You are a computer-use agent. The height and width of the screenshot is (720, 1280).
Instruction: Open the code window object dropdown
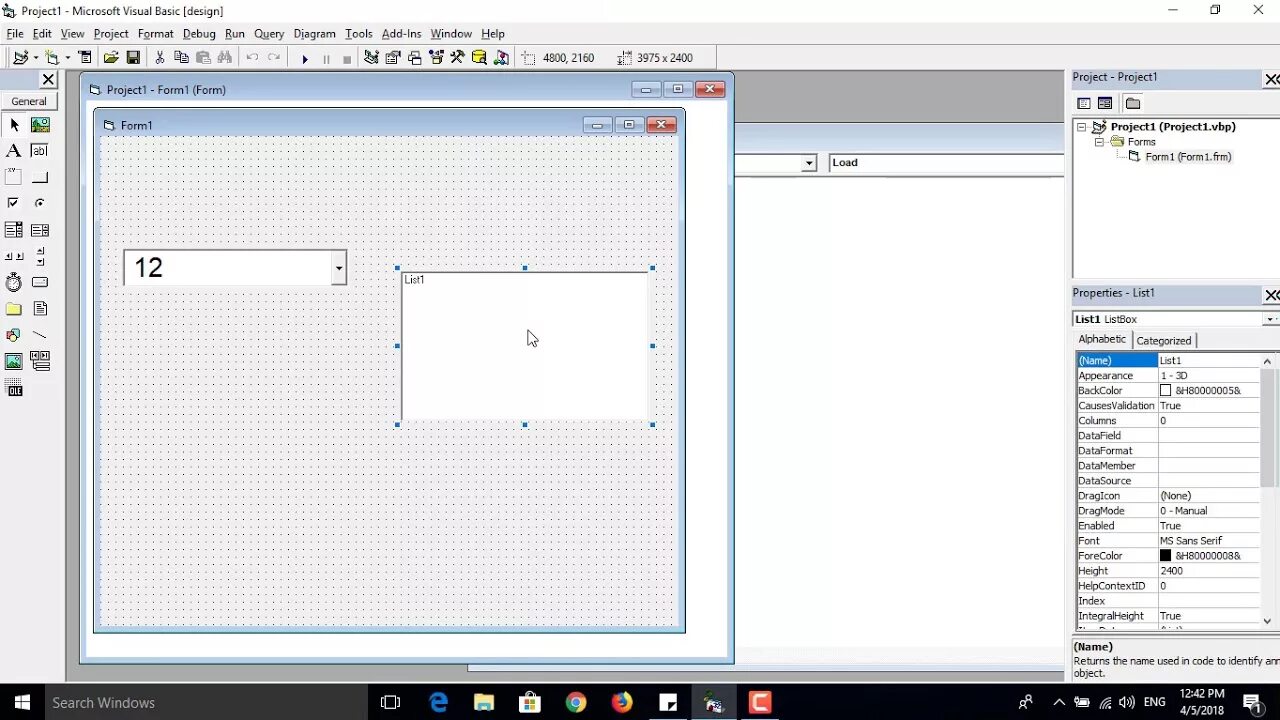[x=809, y=163]
